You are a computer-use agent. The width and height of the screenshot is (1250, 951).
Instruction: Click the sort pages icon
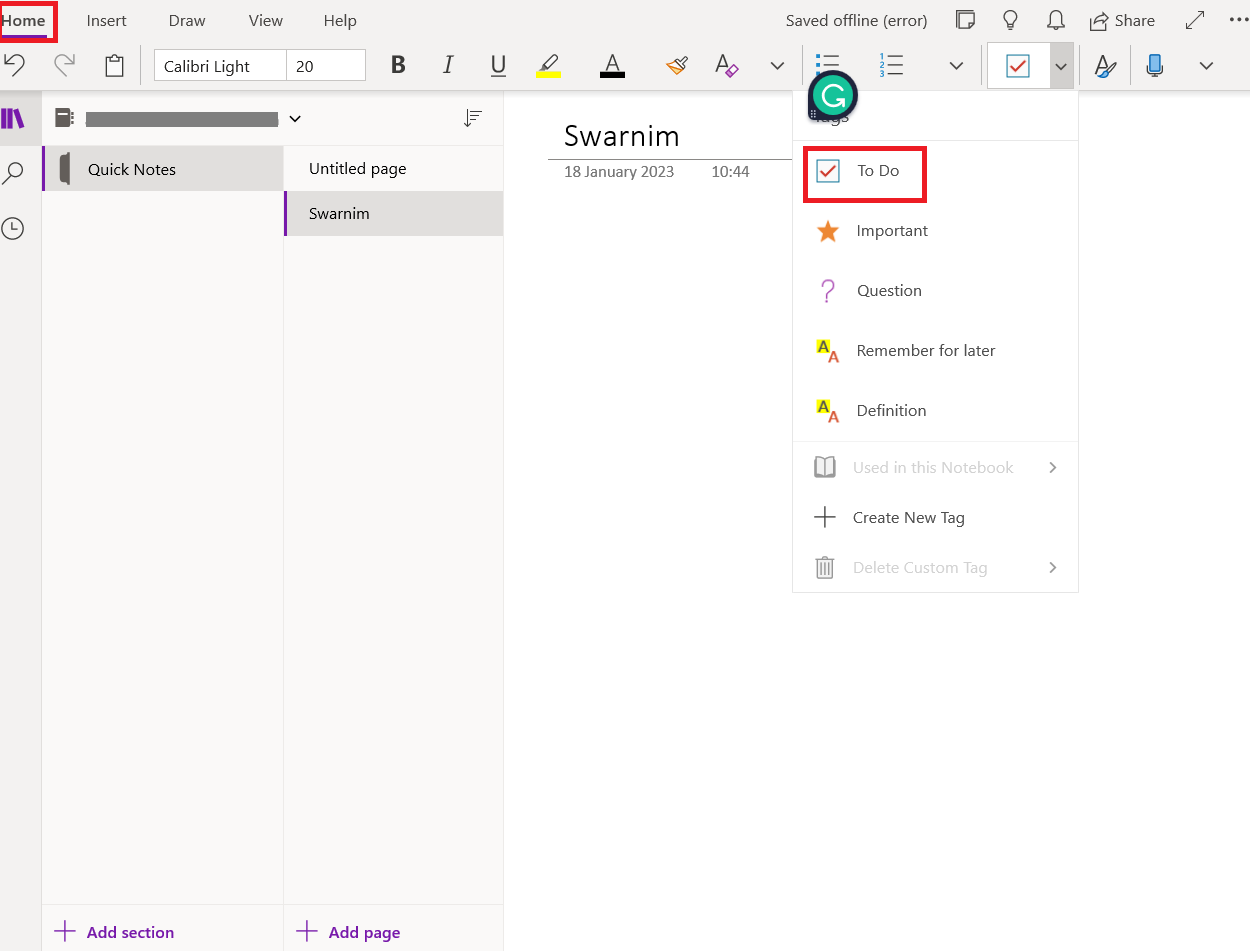pos(473,118)
